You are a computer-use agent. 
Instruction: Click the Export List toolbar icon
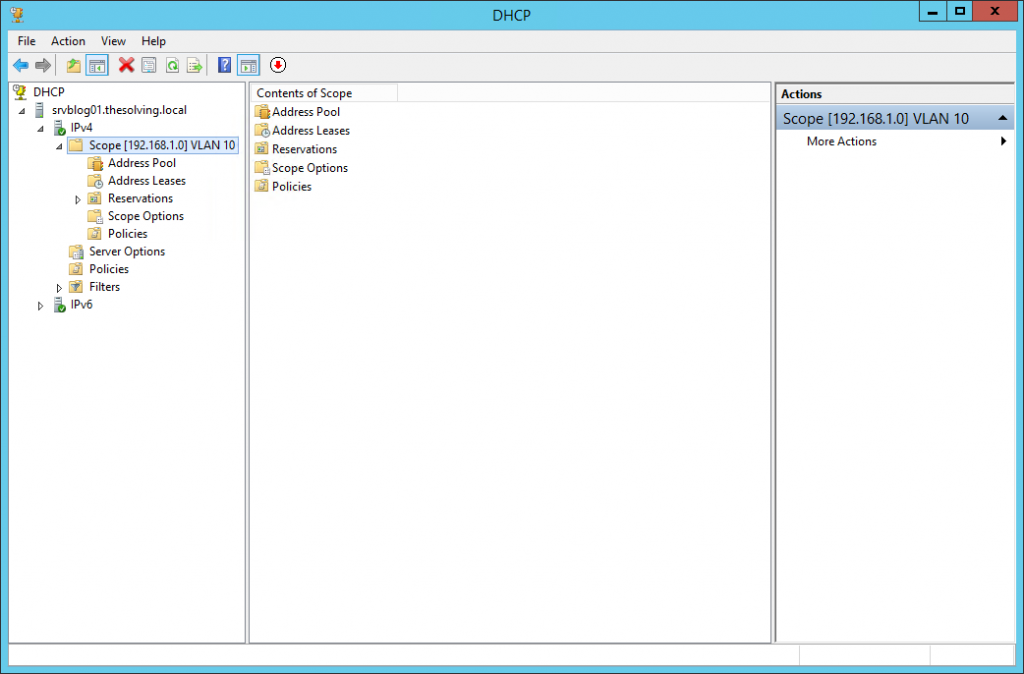(196, 65)
